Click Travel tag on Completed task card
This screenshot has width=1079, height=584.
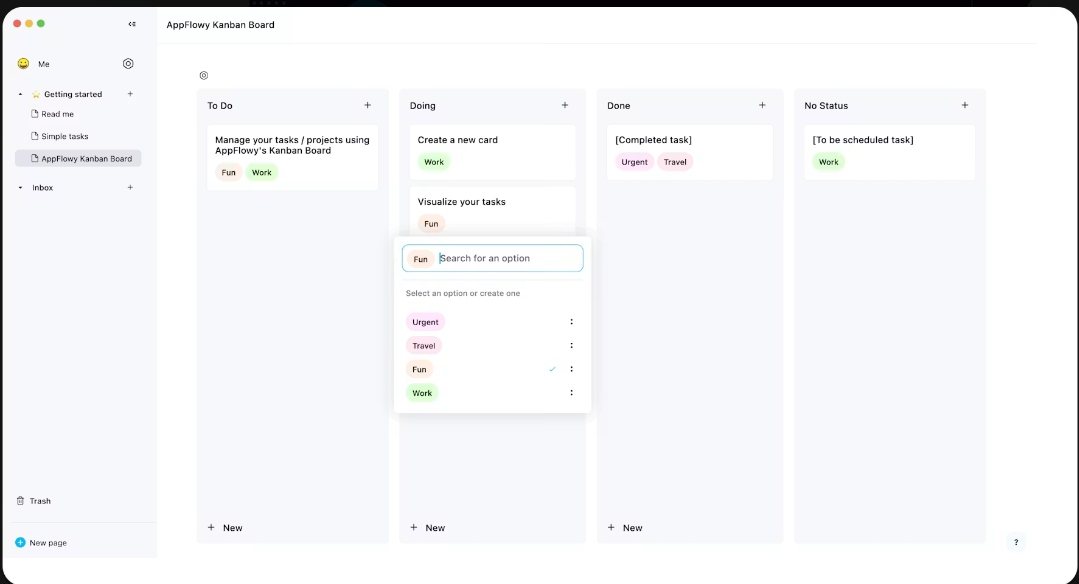(x=675, y=162)
